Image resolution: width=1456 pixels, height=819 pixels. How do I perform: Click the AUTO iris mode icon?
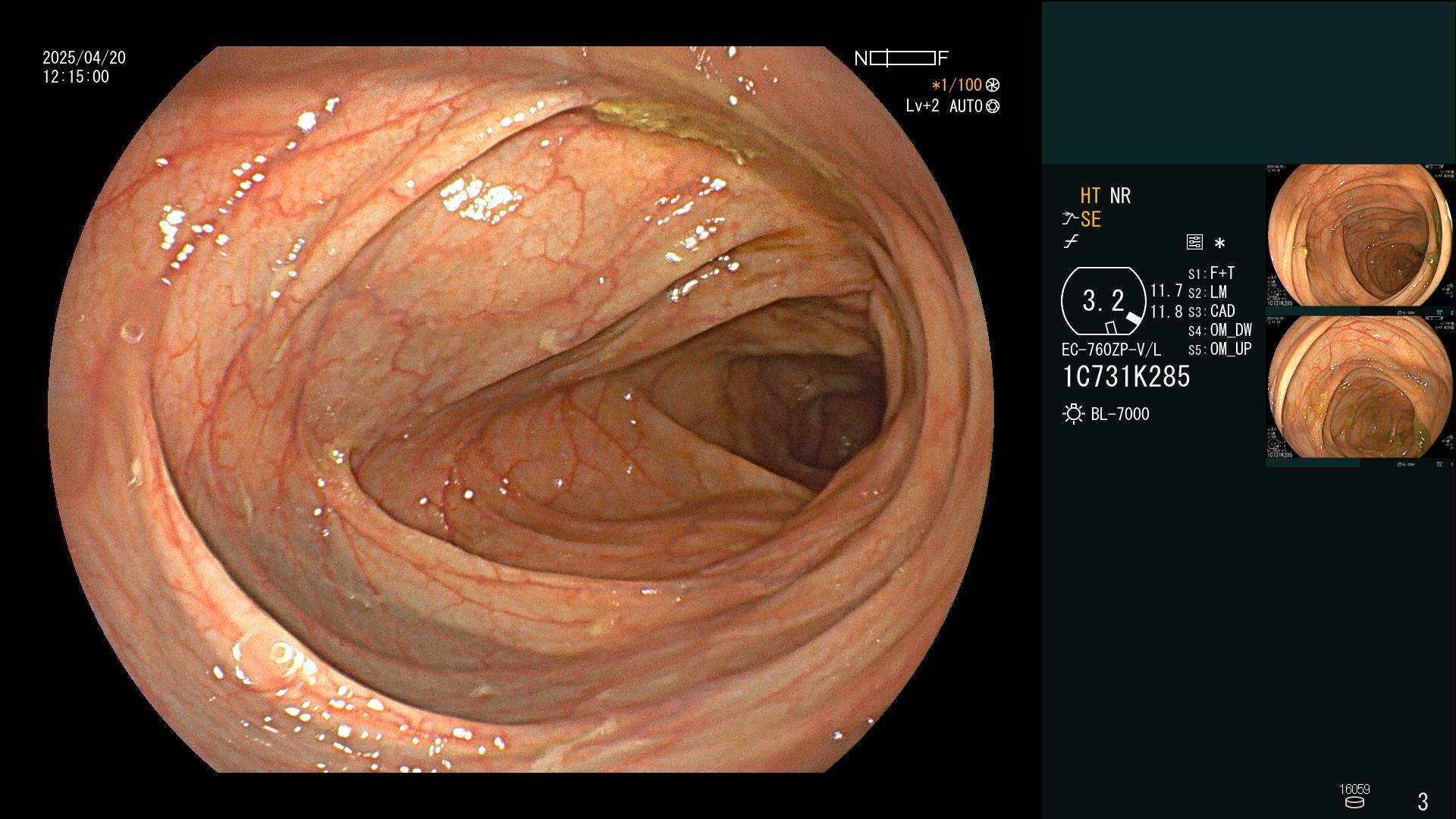993,106
